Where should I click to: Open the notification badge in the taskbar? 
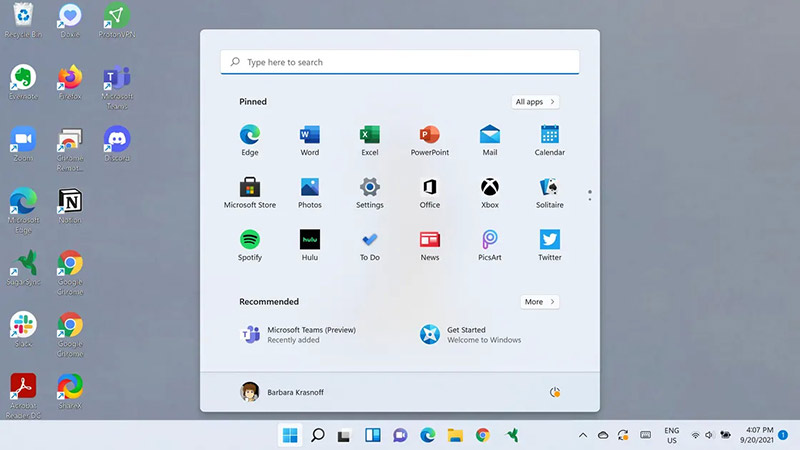click(783, 435)
